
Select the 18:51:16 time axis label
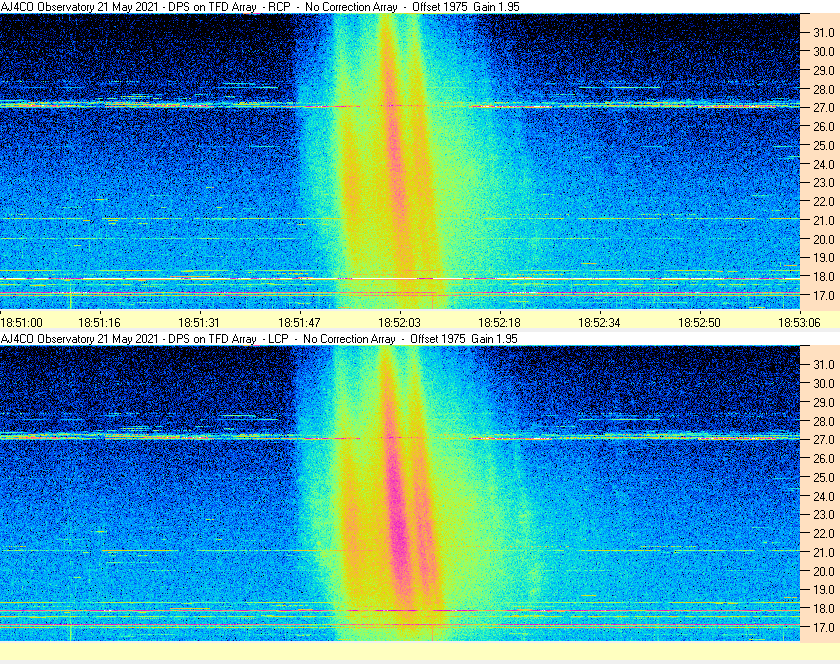tap(100, 323)
